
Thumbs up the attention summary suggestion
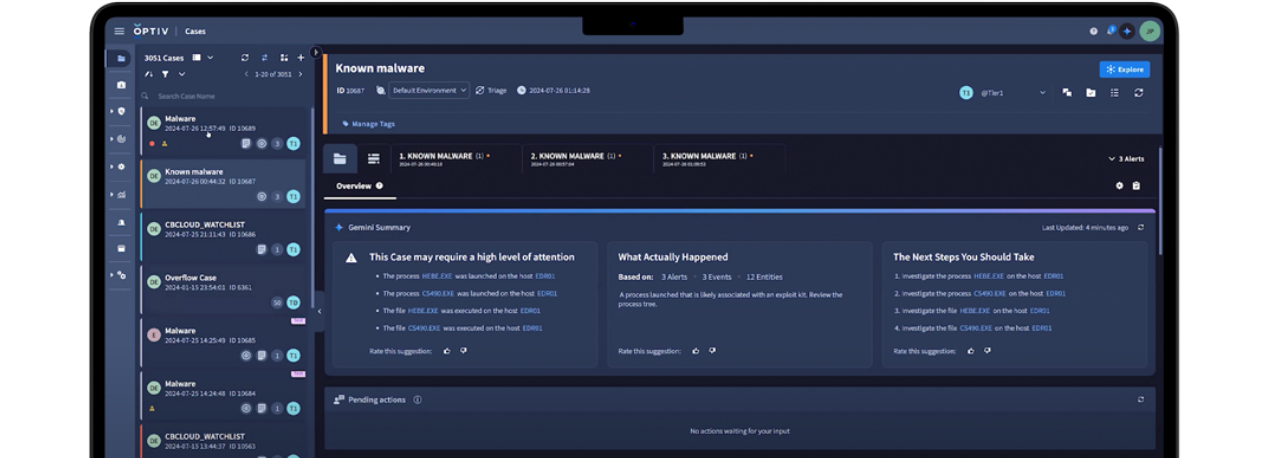coord(446,351)
